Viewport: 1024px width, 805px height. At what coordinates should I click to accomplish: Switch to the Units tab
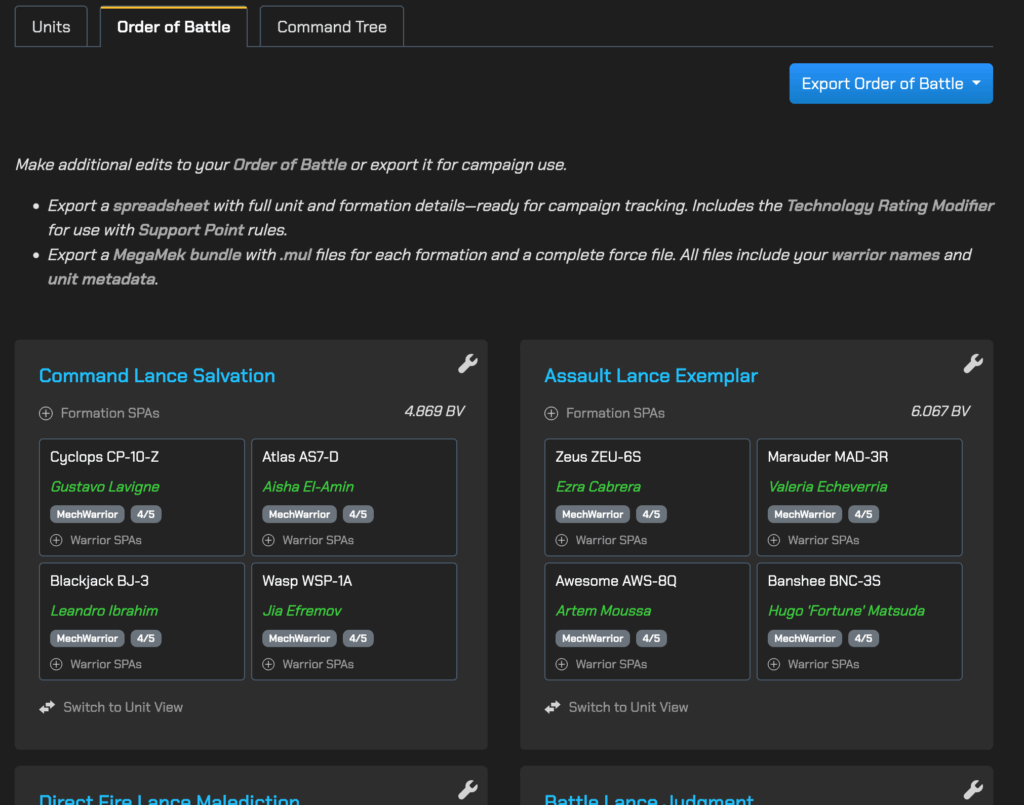tap(51, 27)
